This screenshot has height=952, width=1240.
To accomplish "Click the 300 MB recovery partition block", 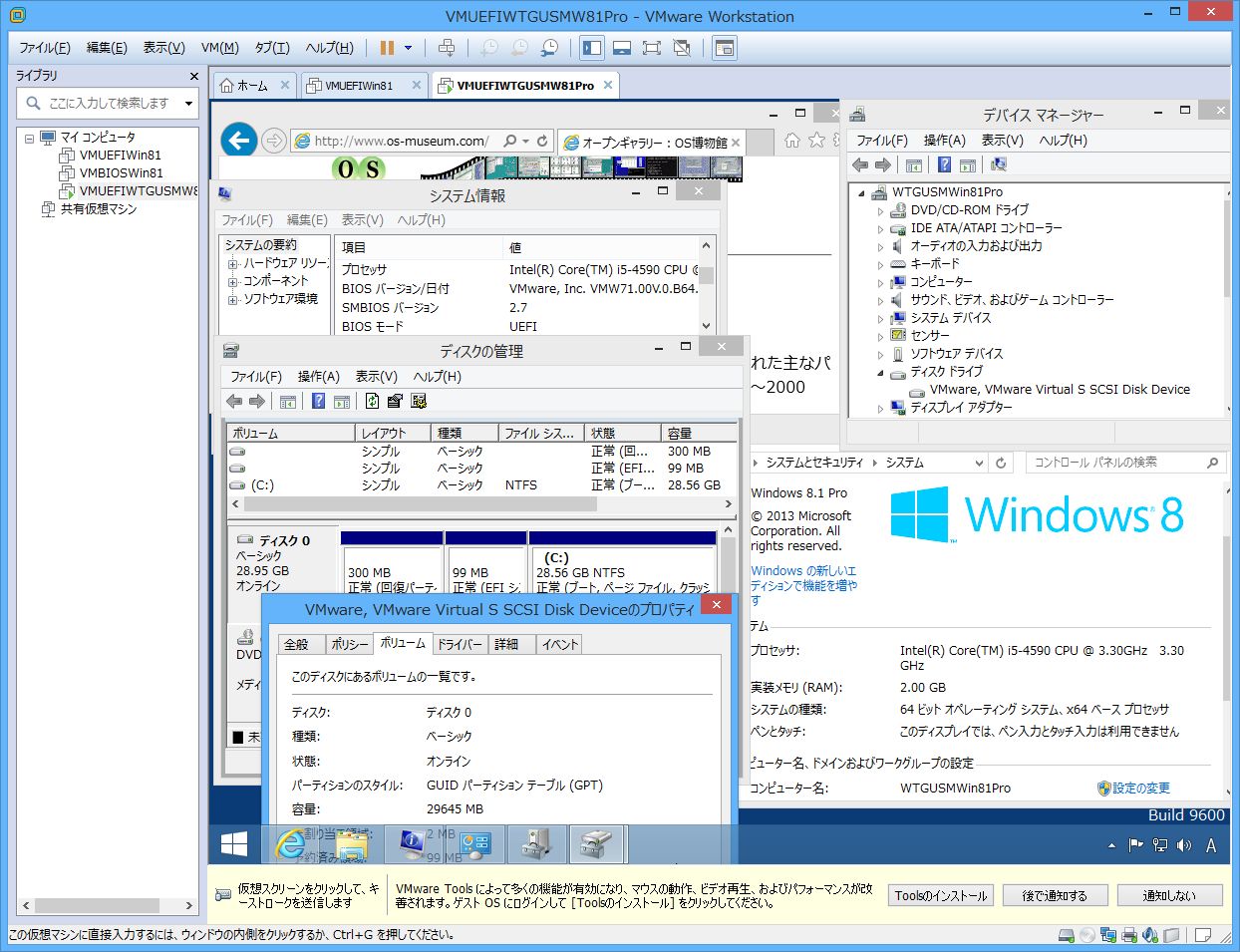I will coord(393,561).
